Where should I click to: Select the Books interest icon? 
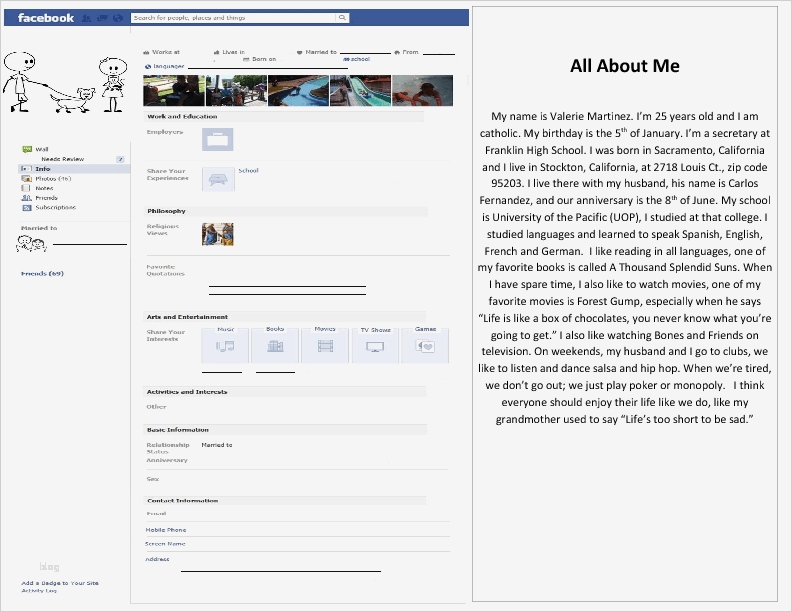click(275, 345)
